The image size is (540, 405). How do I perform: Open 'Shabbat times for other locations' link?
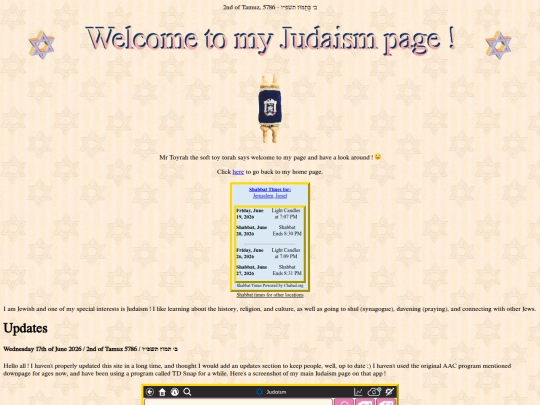click(270, 295)
